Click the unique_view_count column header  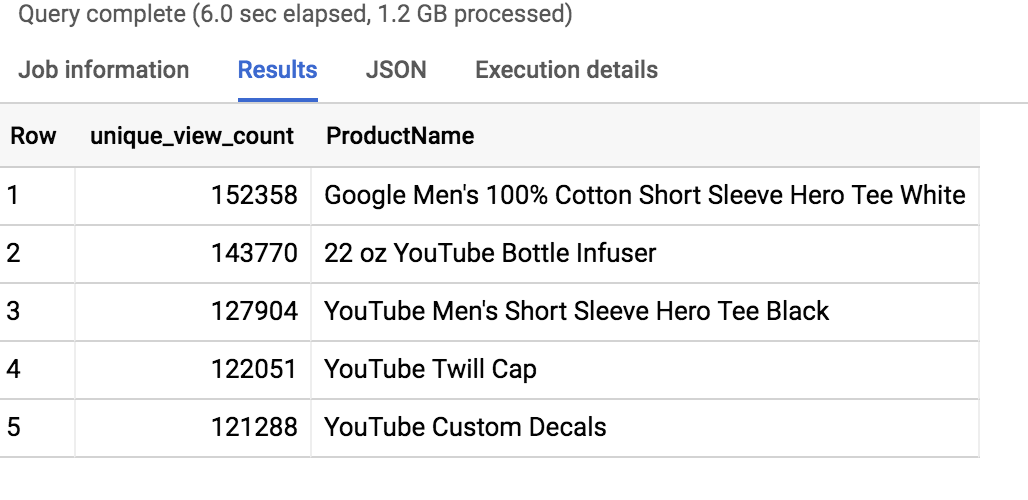[x=192, y=136]
